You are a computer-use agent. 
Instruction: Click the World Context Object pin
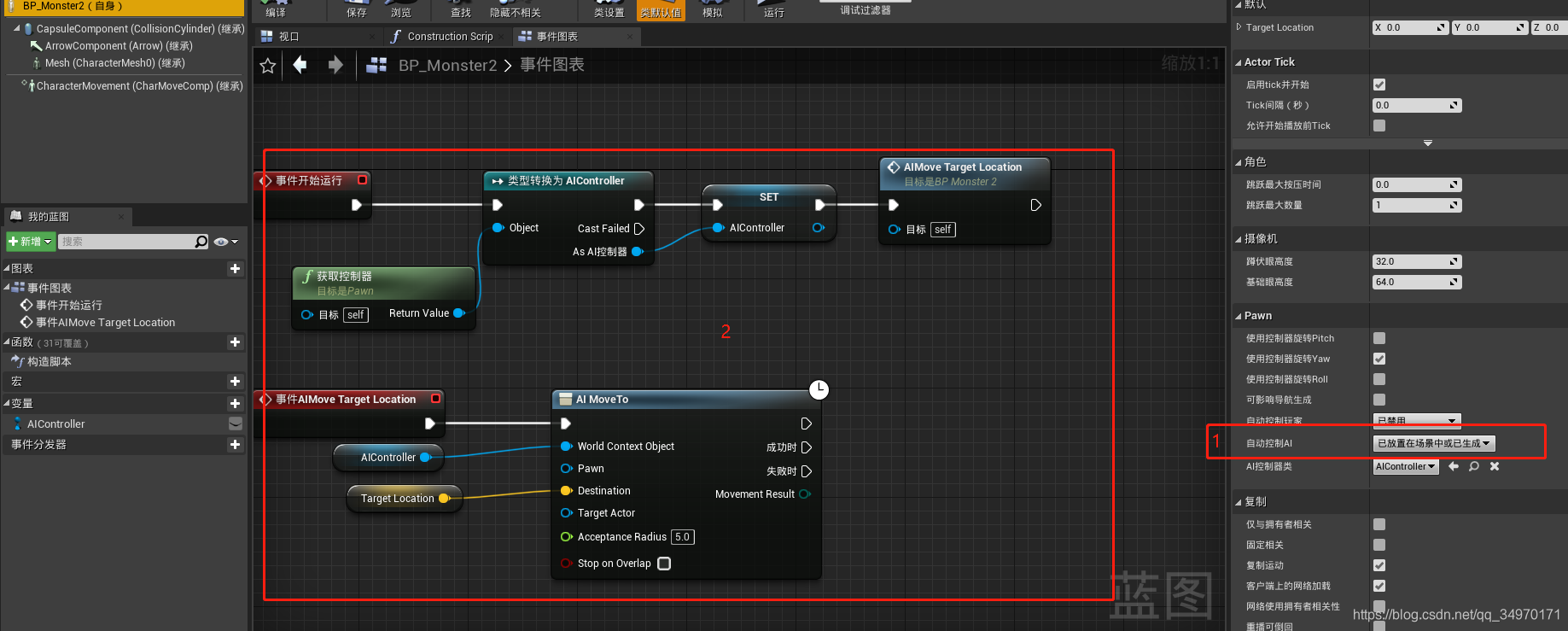click(x=566, y=447)
